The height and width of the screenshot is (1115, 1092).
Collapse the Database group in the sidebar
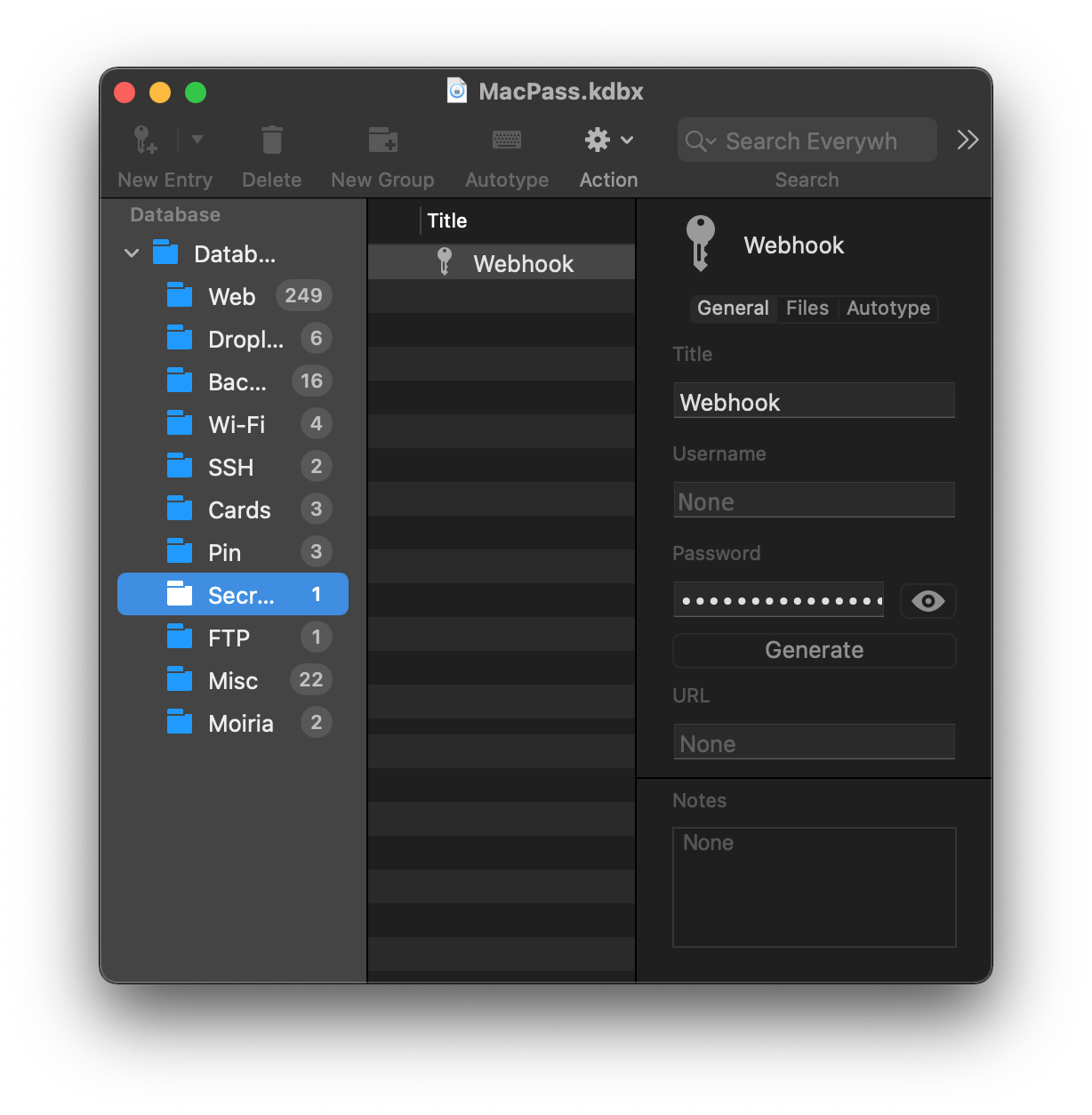(131, 253)
